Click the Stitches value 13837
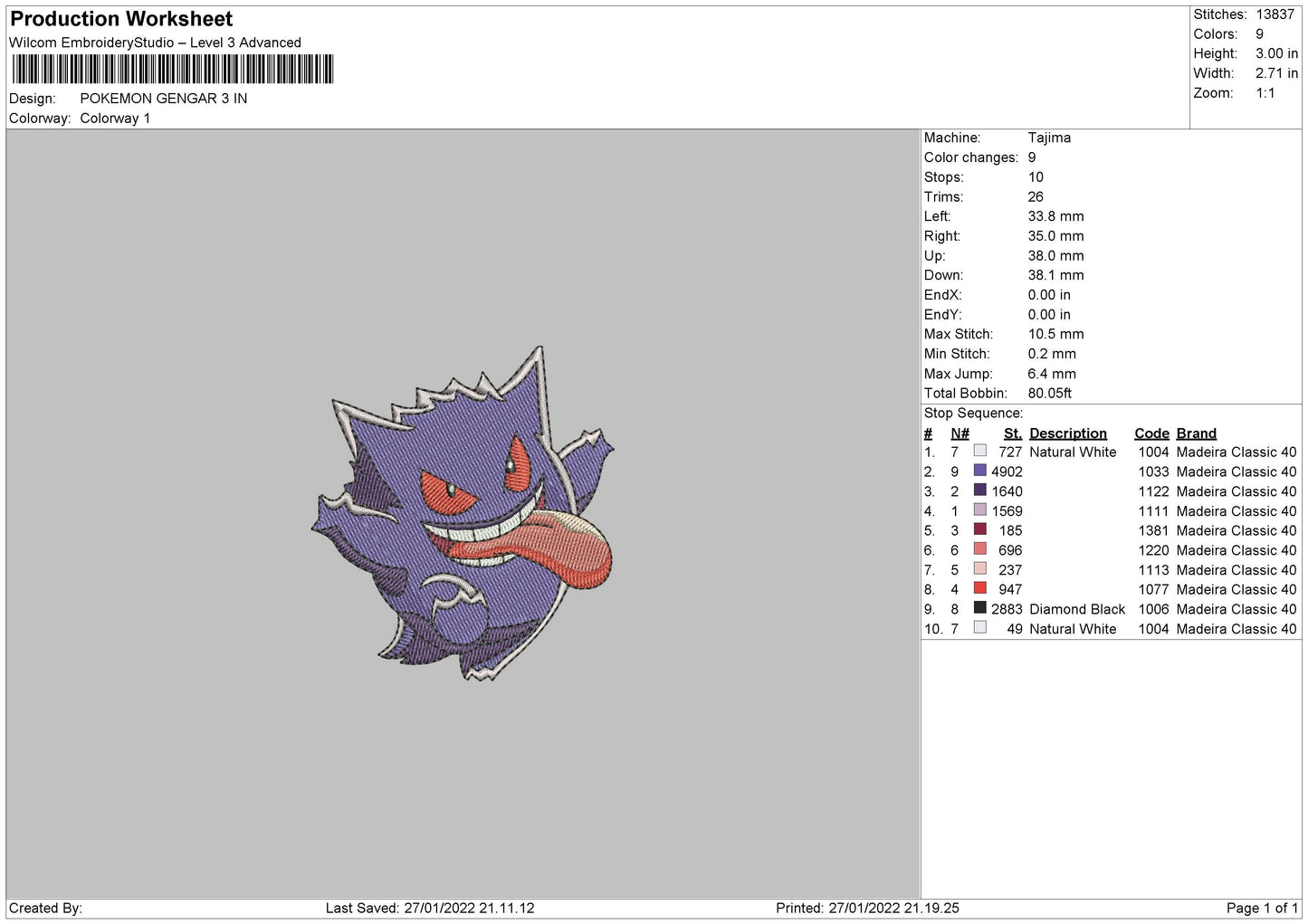 click(1275, 14)
